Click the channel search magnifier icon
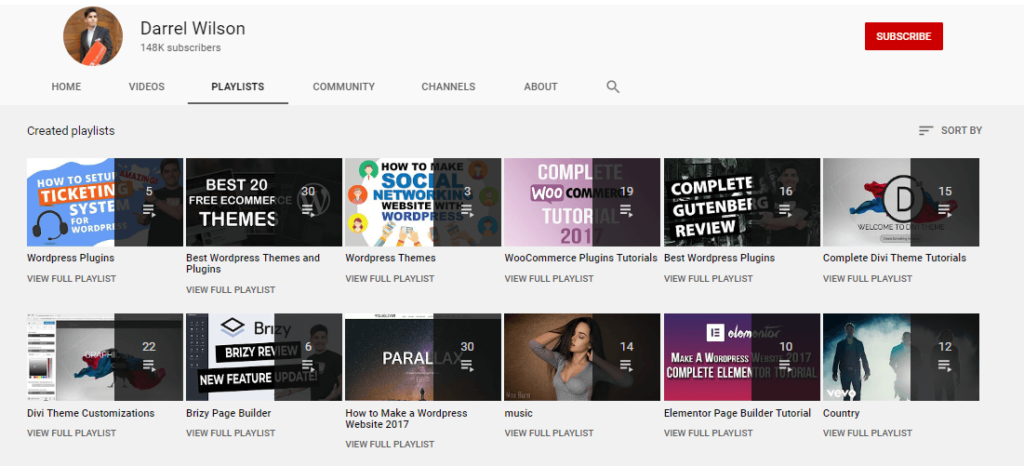 [x=613, y=87]
